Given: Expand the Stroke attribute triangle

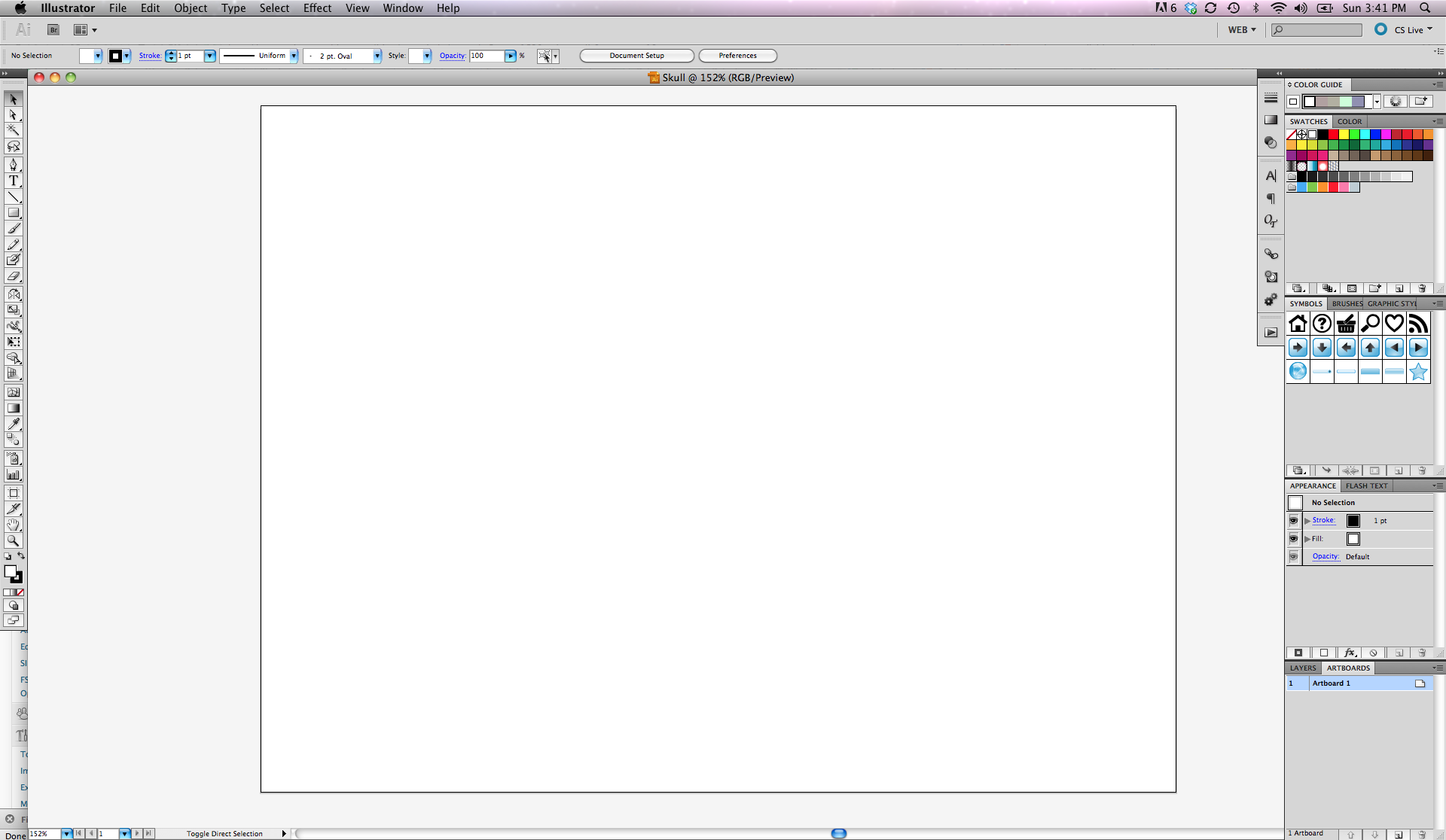Looking at the screenshot, I should coord(1307,521).
